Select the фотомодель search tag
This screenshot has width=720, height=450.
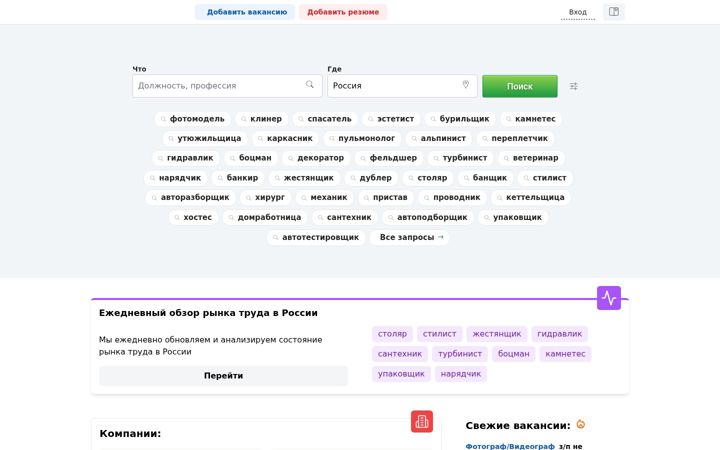coord(193,119)
